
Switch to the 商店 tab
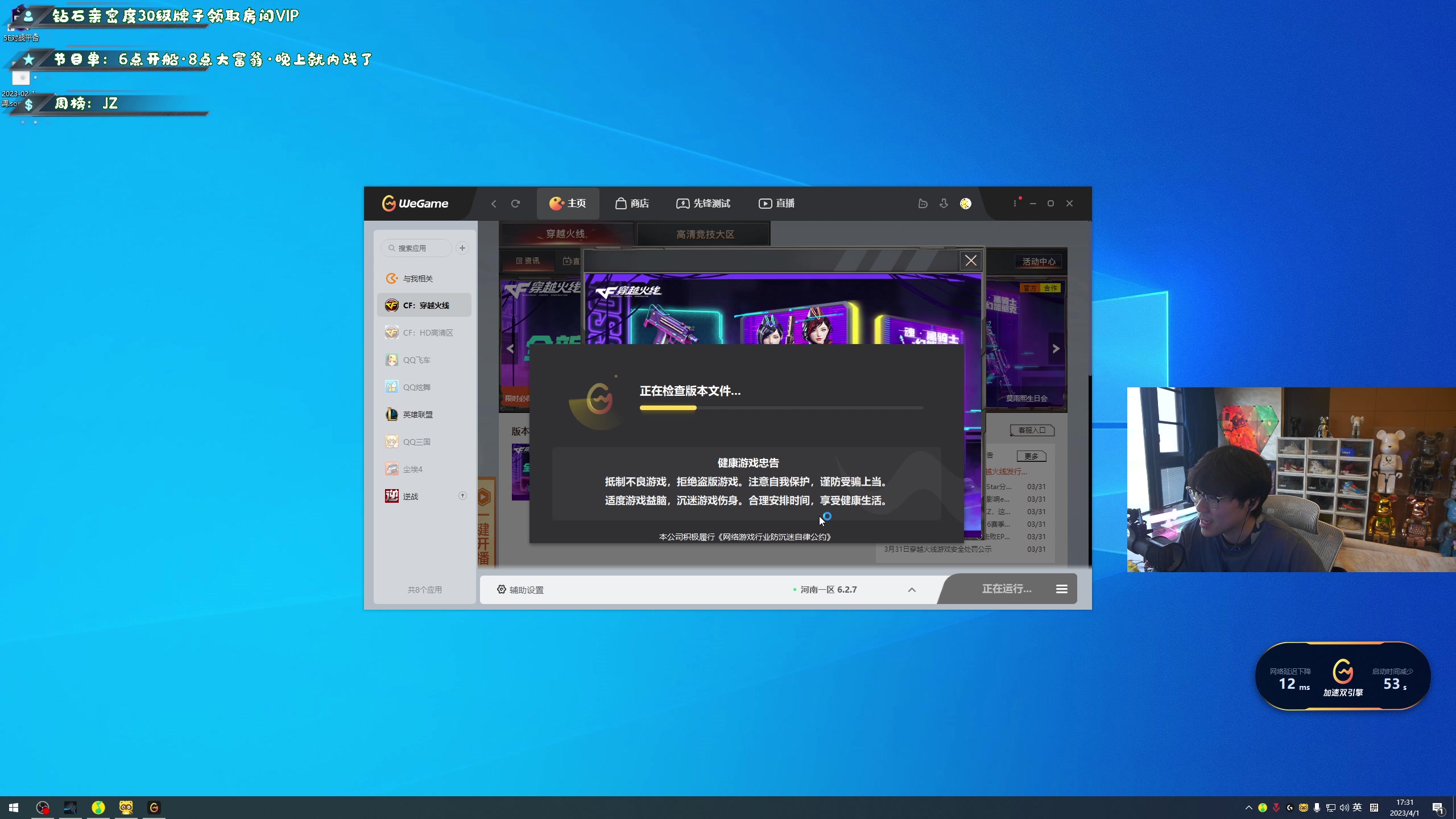632,204
